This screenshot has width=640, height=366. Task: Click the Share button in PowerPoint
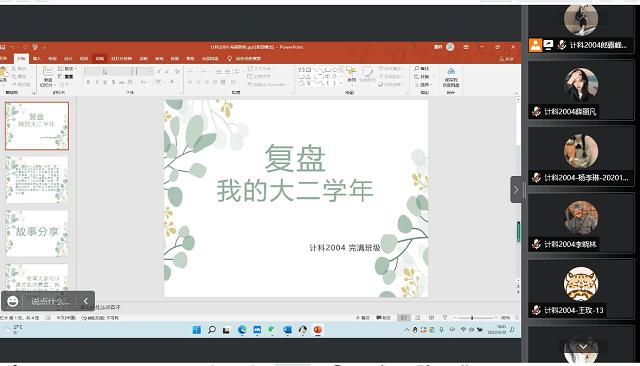point(506,59)
